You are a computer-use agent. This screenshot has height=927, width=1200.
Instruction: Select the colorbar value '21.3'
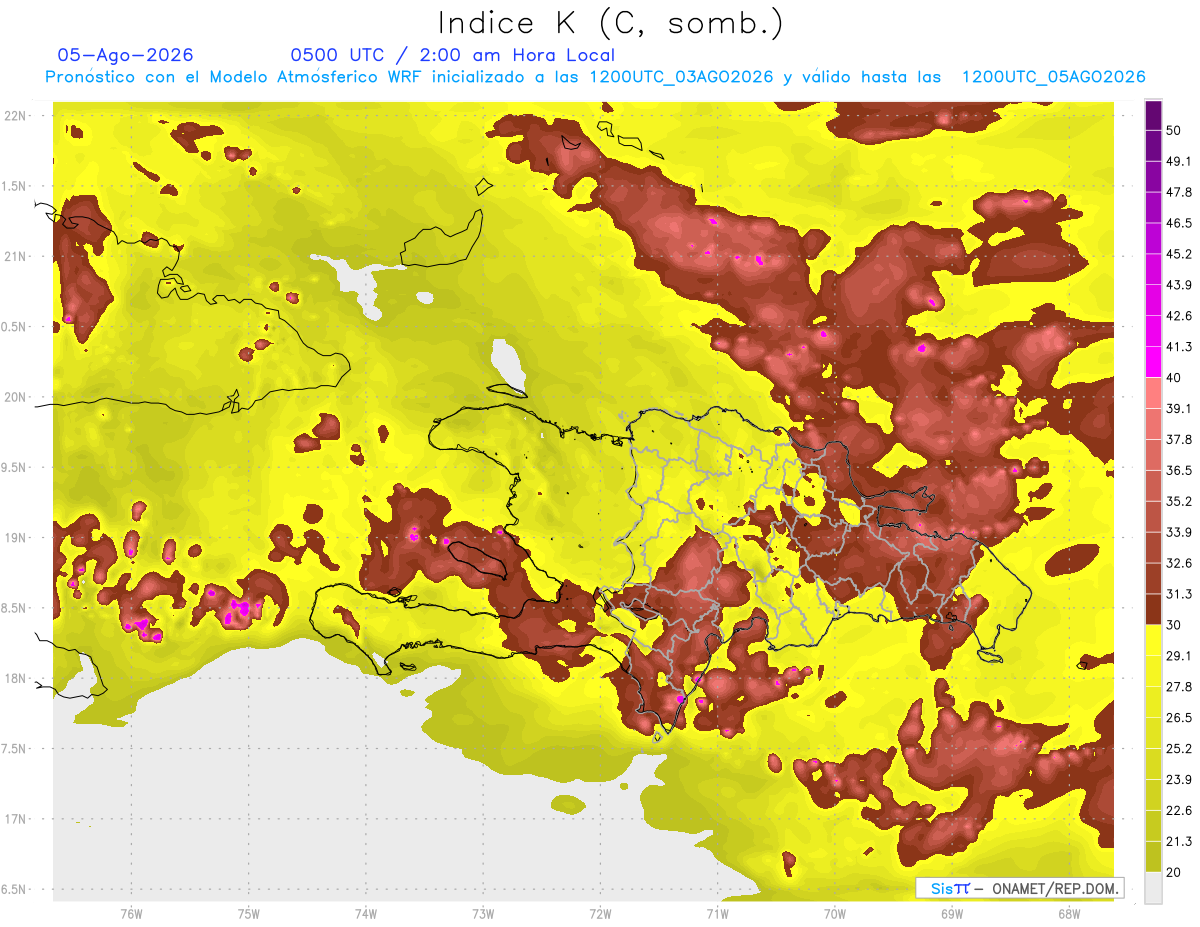[x=1178, y=842]
